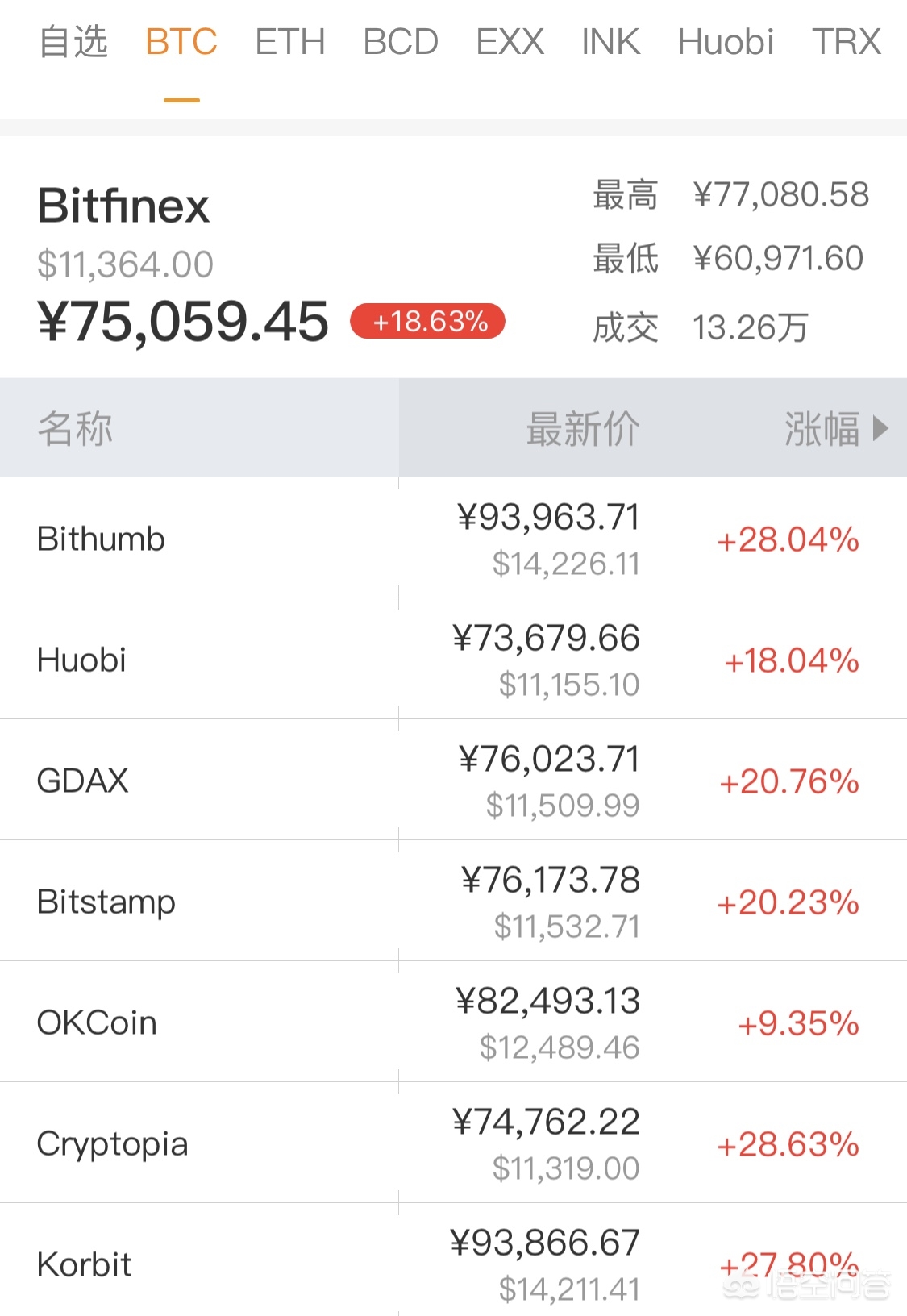
Task: Click the 名称 column header
Action: point(75,428)
